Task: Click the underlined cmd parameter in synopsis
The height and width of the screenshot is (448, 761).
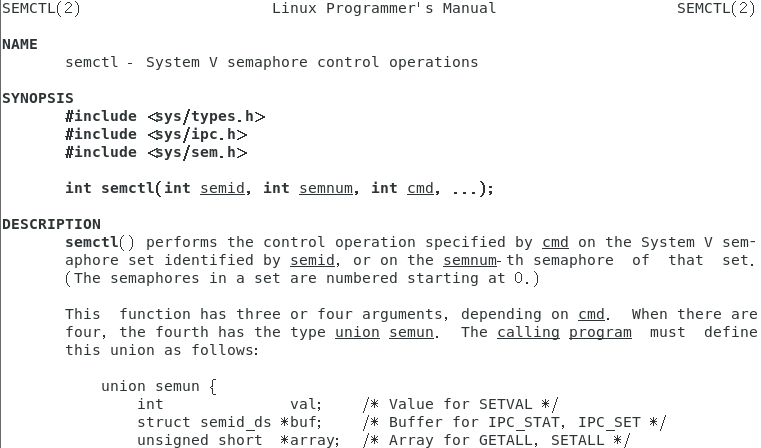Action: click(420, 188)
